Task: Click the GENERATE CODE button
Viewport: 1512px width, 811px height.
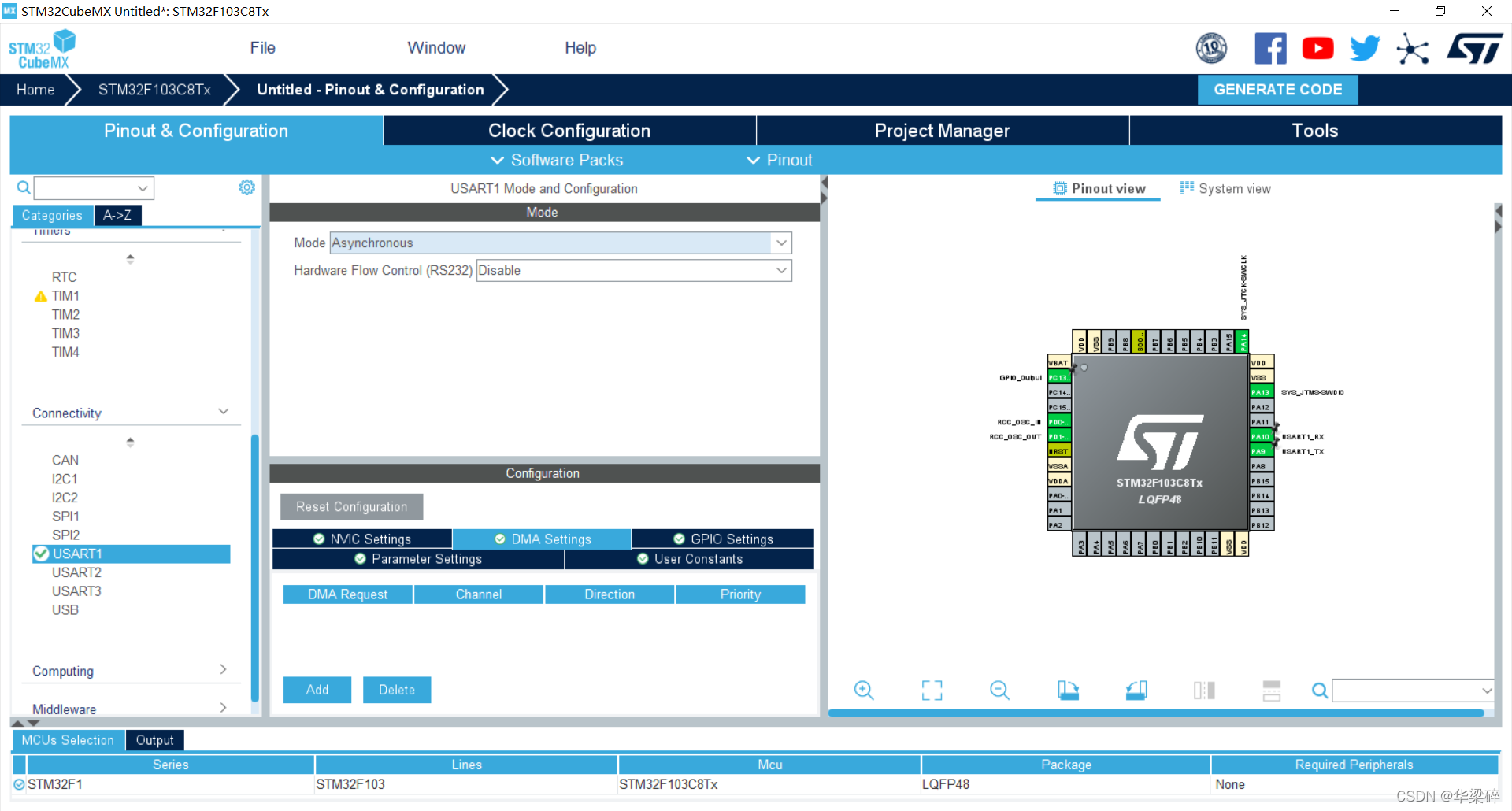Action: coord(1278,90)
